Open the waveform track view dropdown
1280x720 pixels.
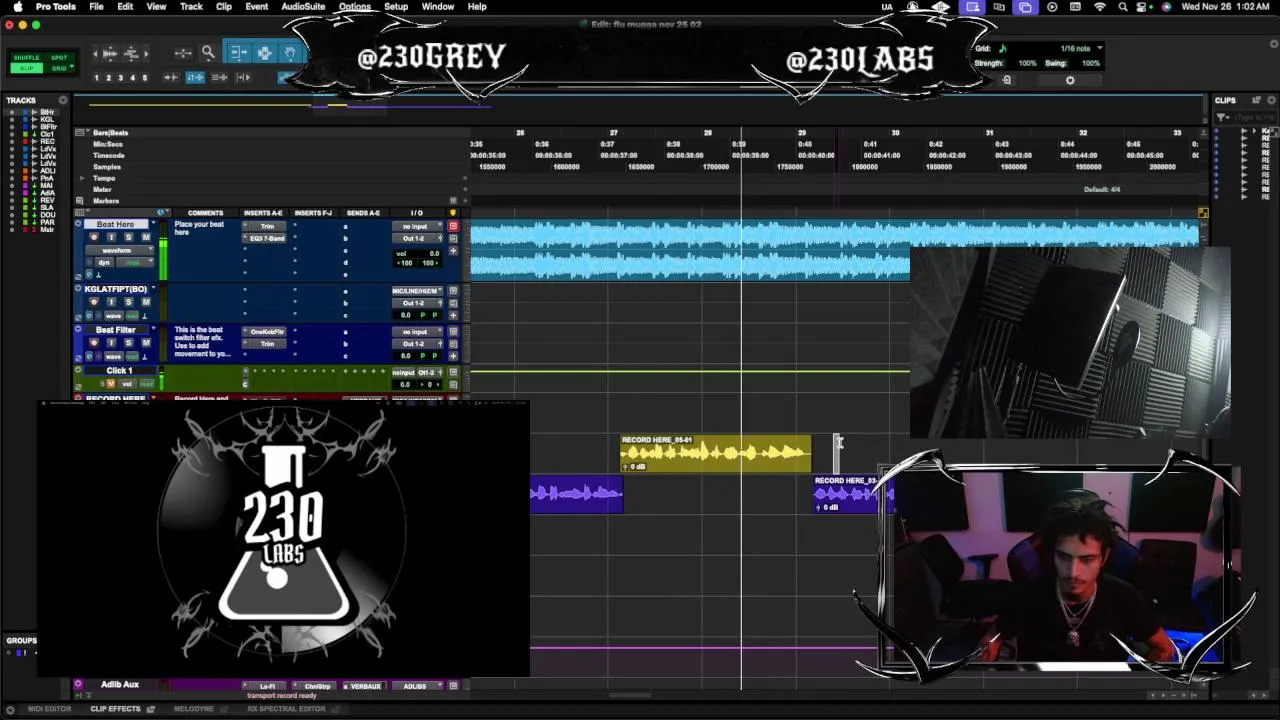click(120, 250)
